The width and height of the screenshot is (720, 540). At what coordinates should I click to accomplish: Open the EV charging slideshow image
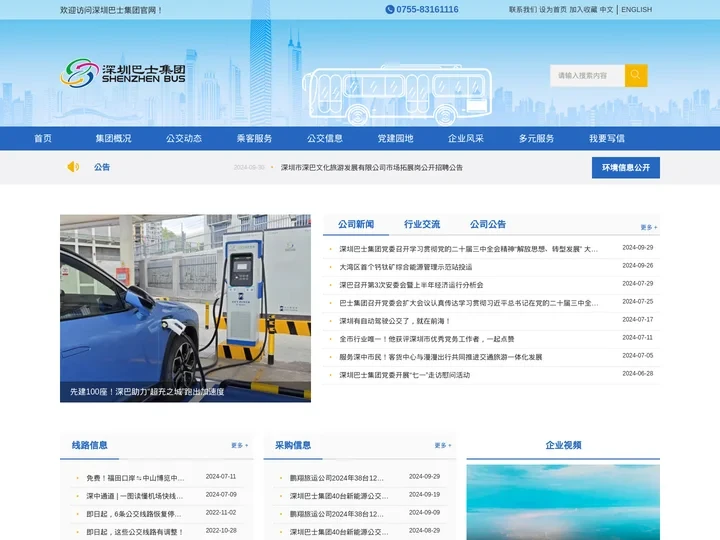186,298
